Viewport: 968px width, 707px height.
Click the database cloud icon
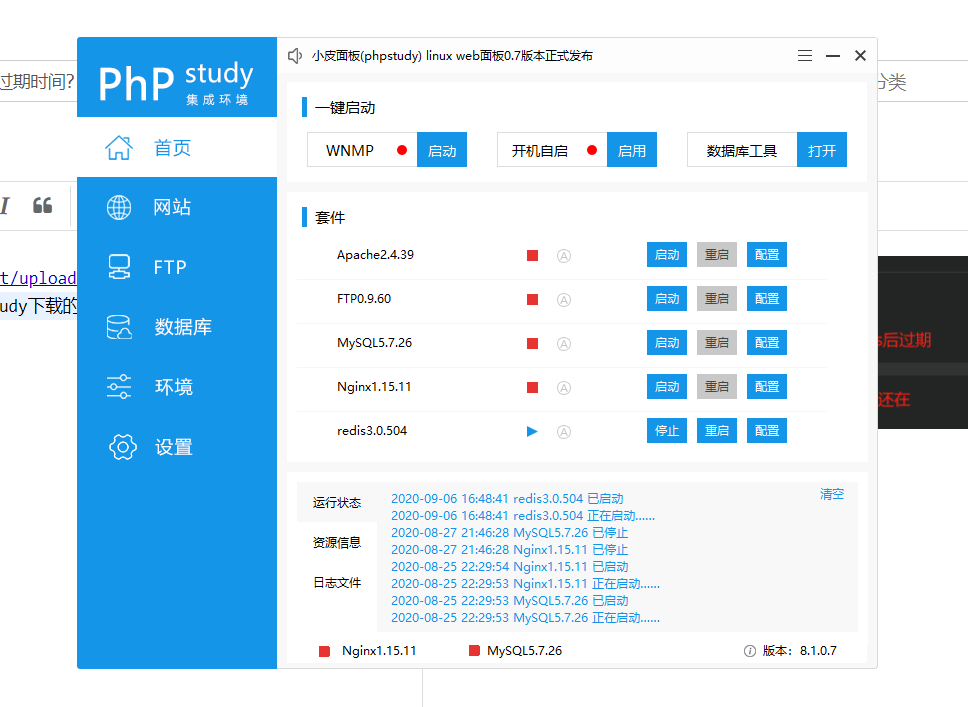pyautogui.click(x=119, y=327)
